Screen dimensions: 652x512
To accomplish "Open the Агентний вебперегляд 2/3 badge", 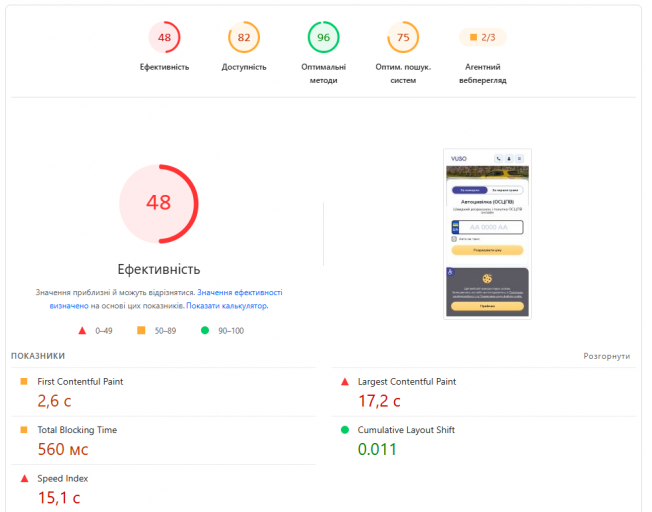I will click(482, 37).
